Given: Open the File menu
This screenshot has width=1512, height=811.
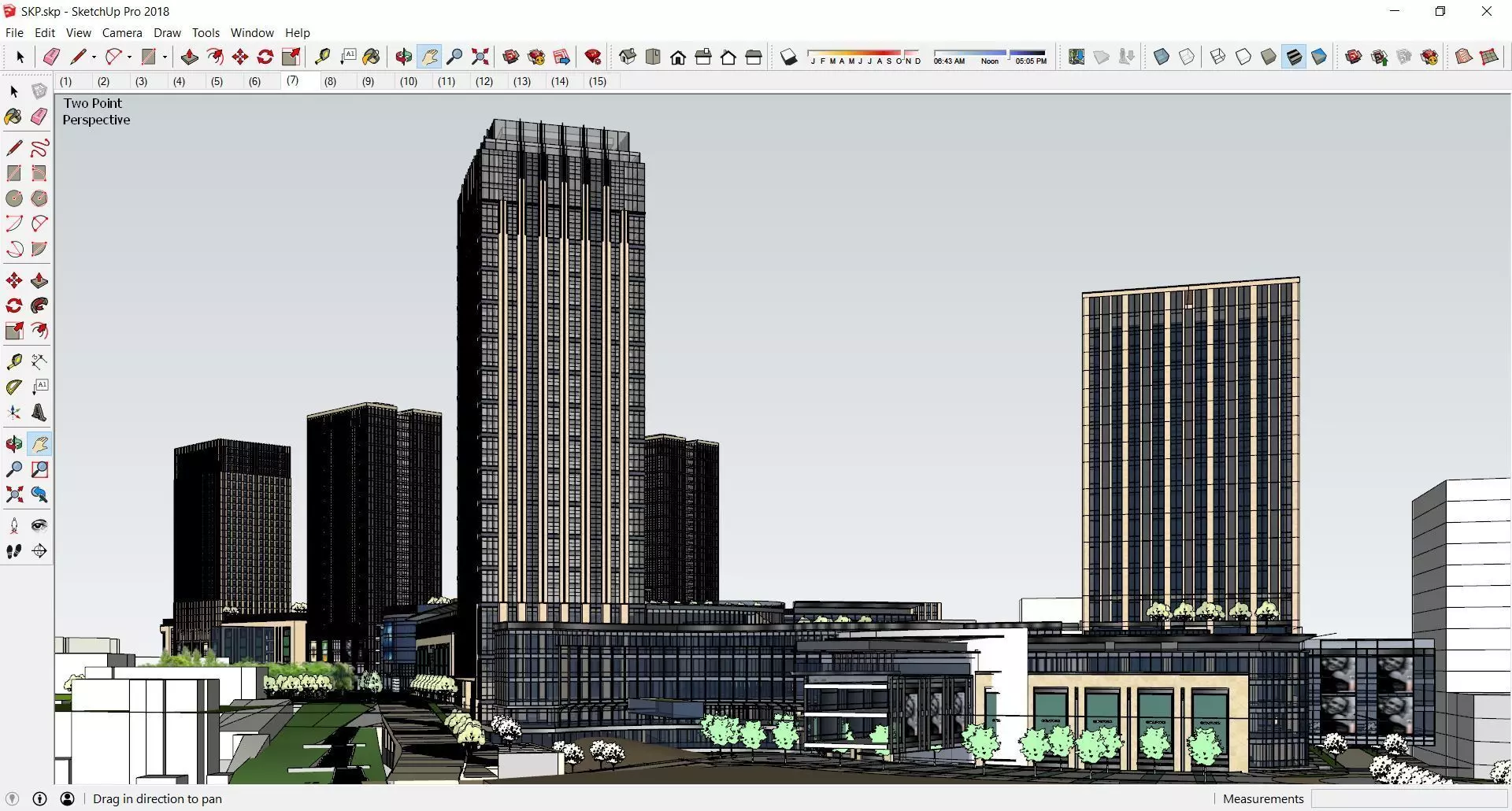Looking at the screenshot, I should (x=14, y=33).
